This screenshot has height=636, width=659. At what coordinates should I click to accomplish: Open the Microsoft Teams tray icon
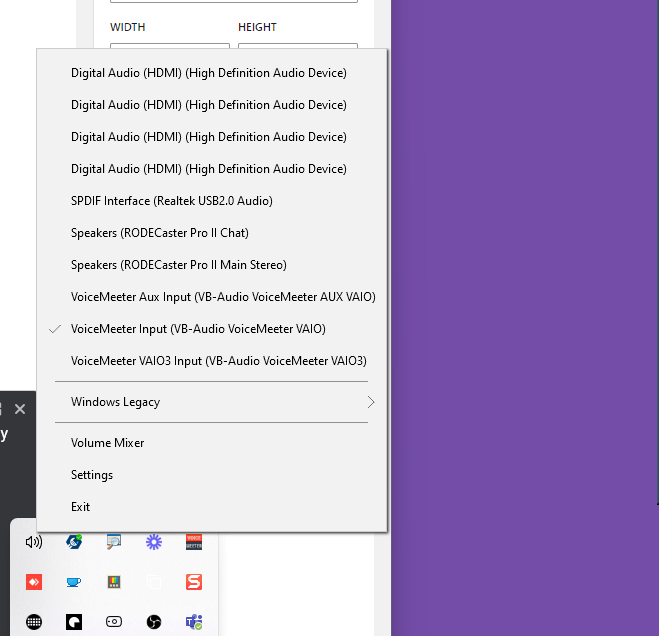(x=194, y=622)
